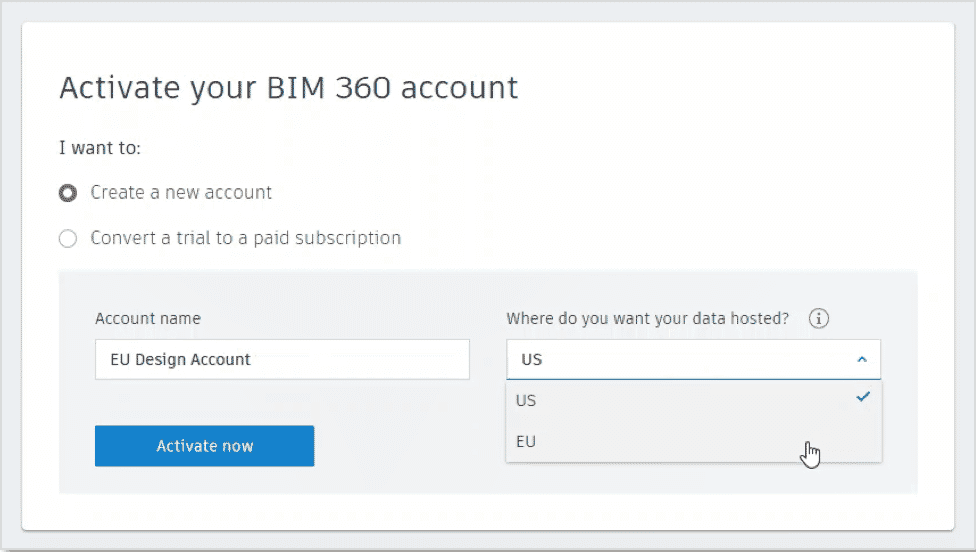This screenshot has width=976, height=552.
Task: Collapse the dropdown using the chevron arrow
Action: point(862,360)
